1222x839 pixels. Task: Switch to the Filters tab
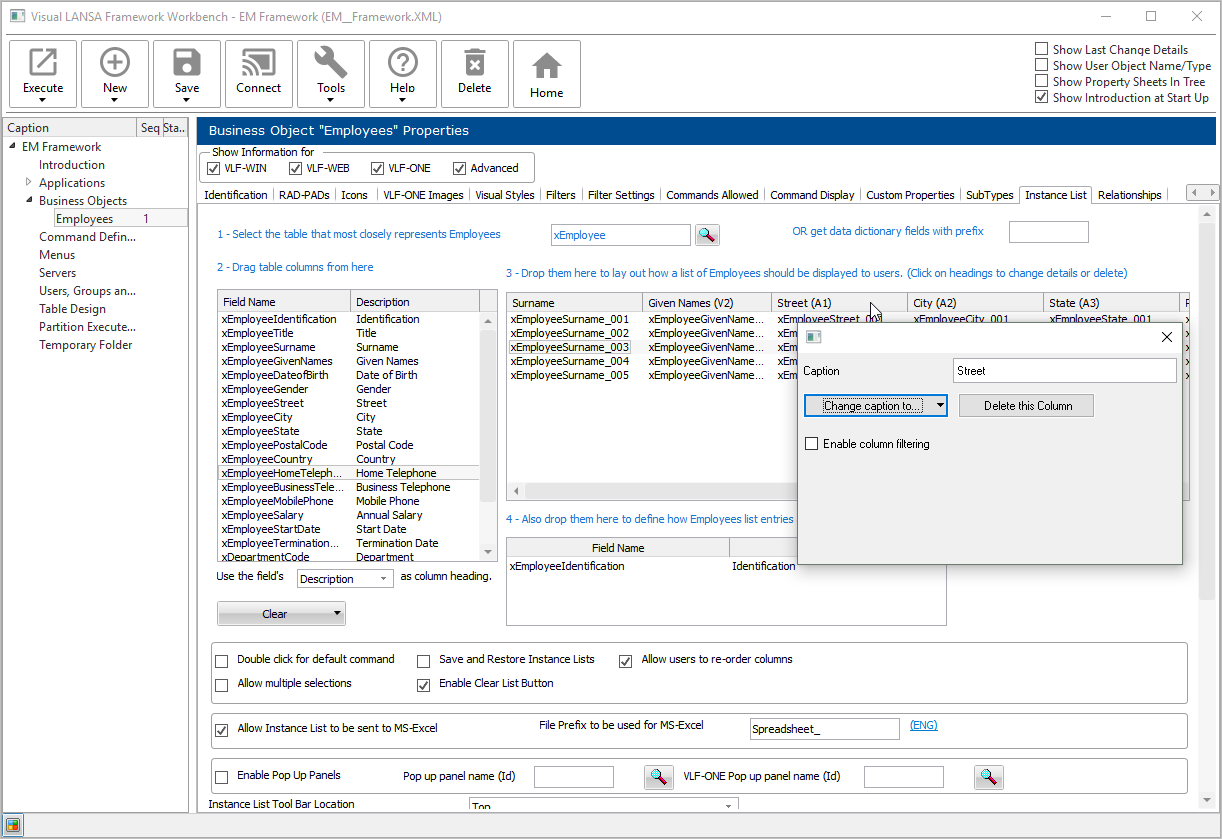(561, 195)
